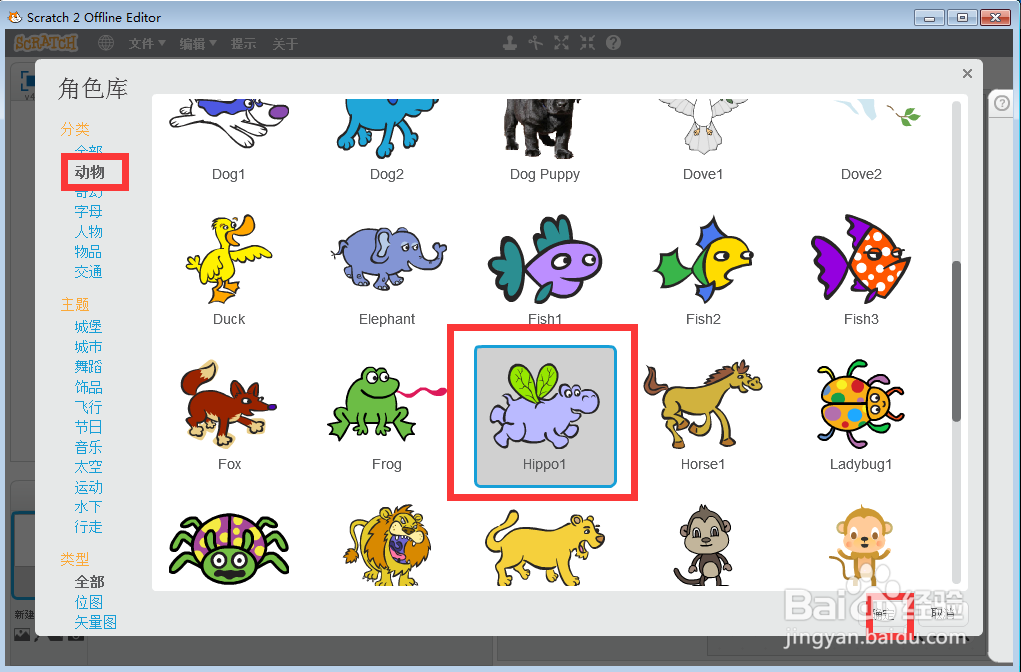Select the grow sprite tool
This screenshot has width=1021, height=672.
tap(561, 43)
